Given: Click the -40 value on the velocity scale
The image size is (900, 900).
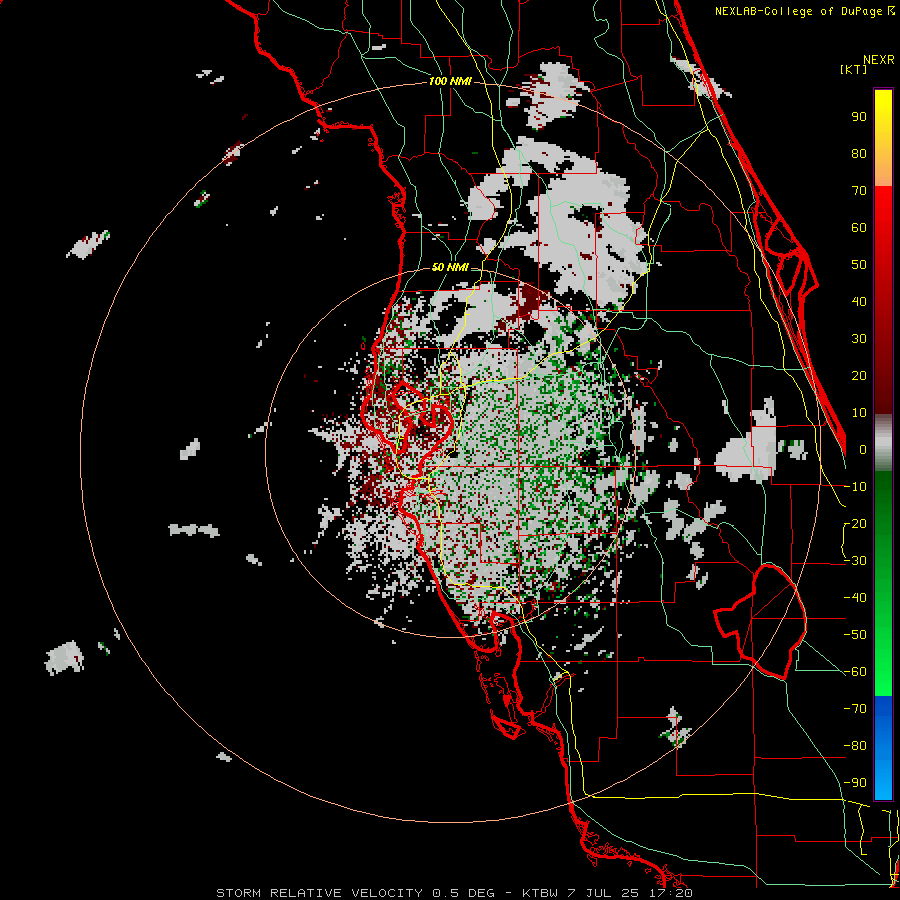Looking at the screenshot, I should coord(855,598).
